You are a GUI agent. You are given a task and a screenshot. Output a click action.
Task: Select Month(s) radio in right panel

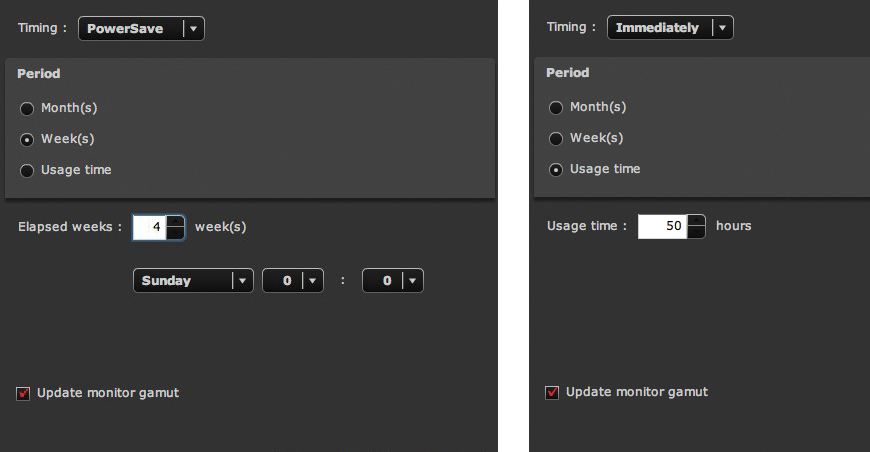(x=556, y=108)
